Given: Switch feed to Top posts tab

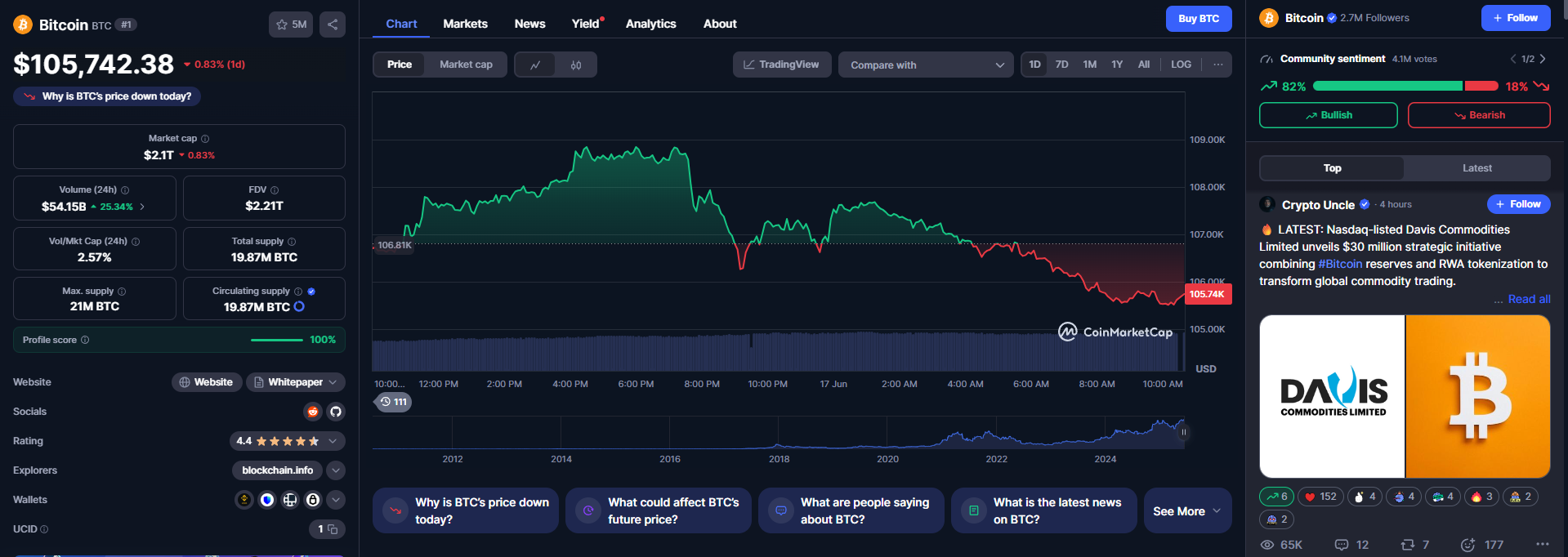Looking at the screenshot, I should point(1332,168).
